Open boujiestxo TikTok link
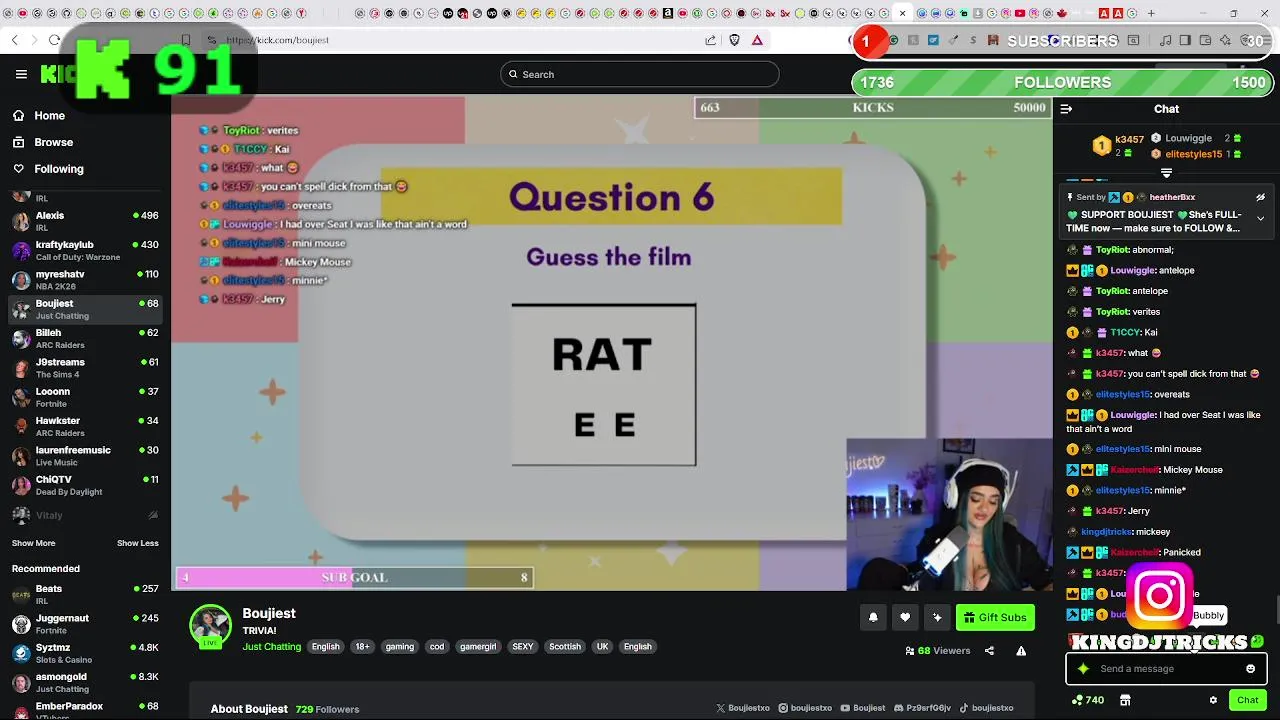This screenshot has width=1280, height=720. 987,708
